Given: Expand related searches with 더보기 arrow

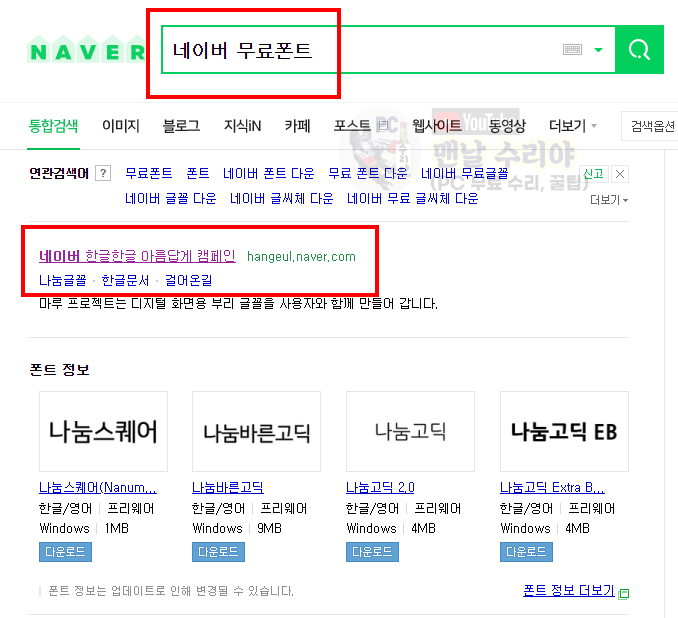Looking at the screenshot, I should 609,200.
